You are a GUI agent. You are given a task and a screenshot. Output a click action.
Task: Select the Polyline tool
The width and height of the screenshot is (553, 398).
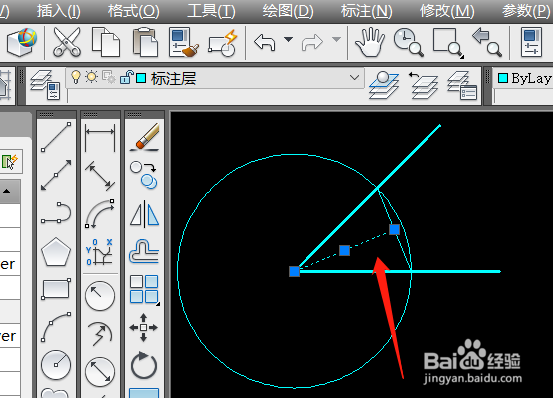pos(56,213)
